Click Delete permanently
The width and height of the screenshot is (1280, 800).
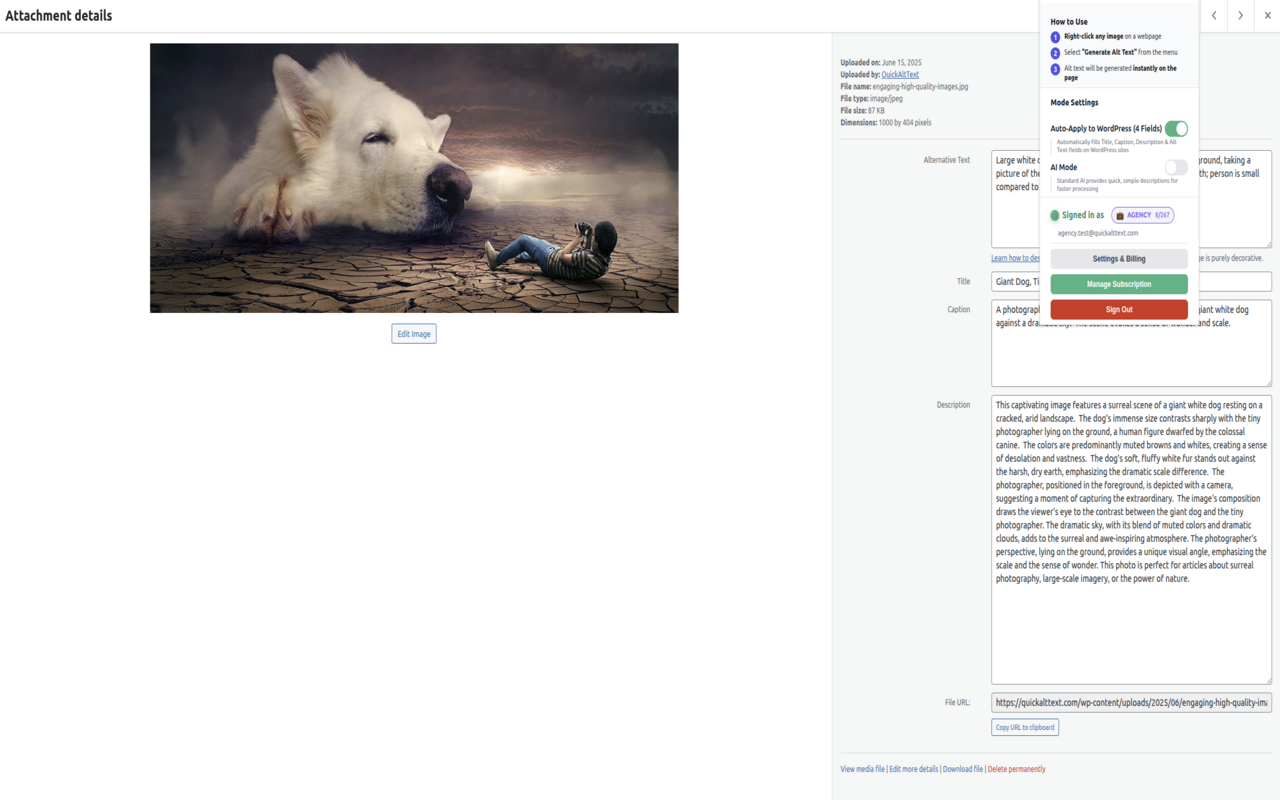point(1016,769)
